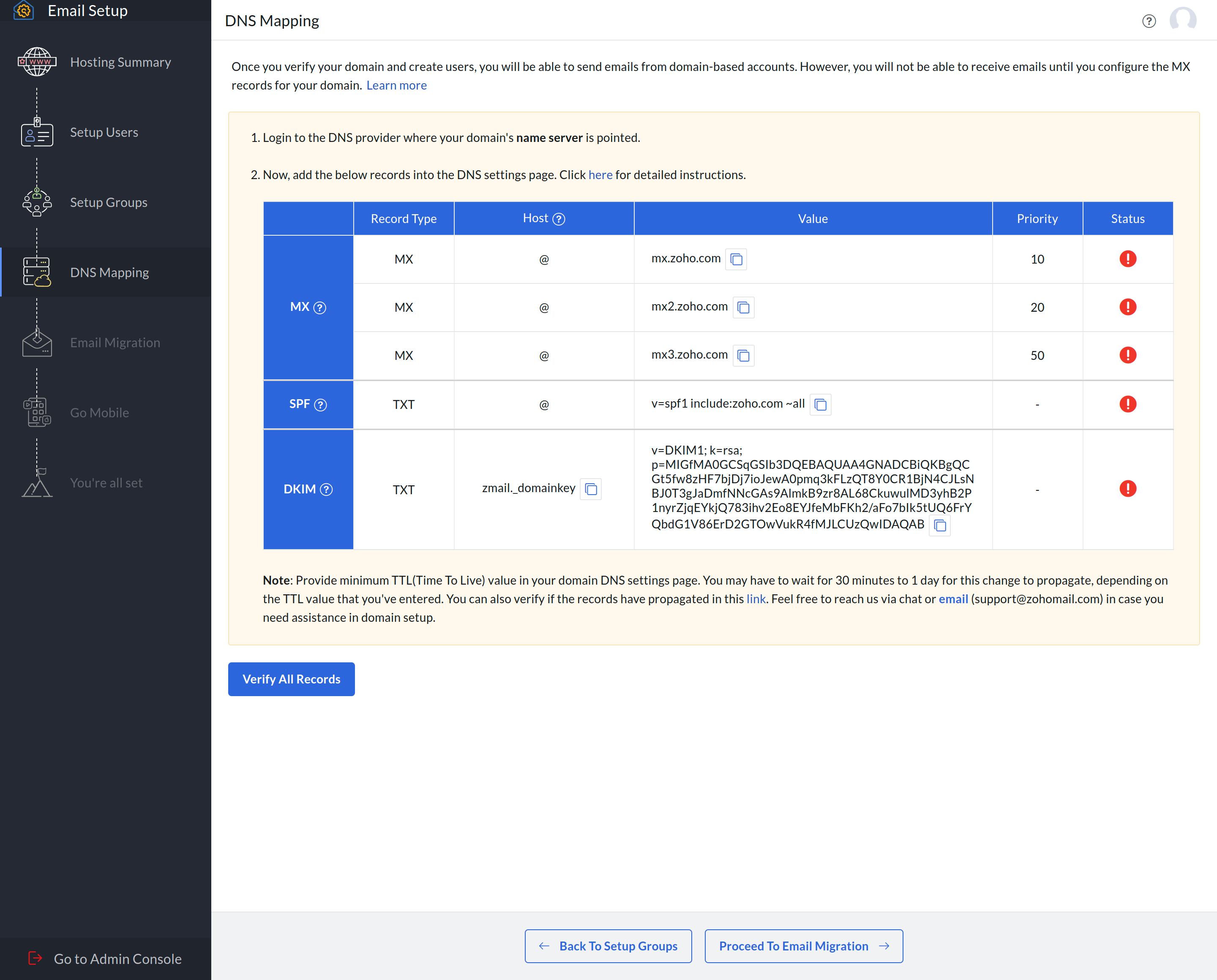Select the v=spf1 include:zoho.com ~all text
The height and width of the screenshot is (980, 1217).
coord(728,404)
